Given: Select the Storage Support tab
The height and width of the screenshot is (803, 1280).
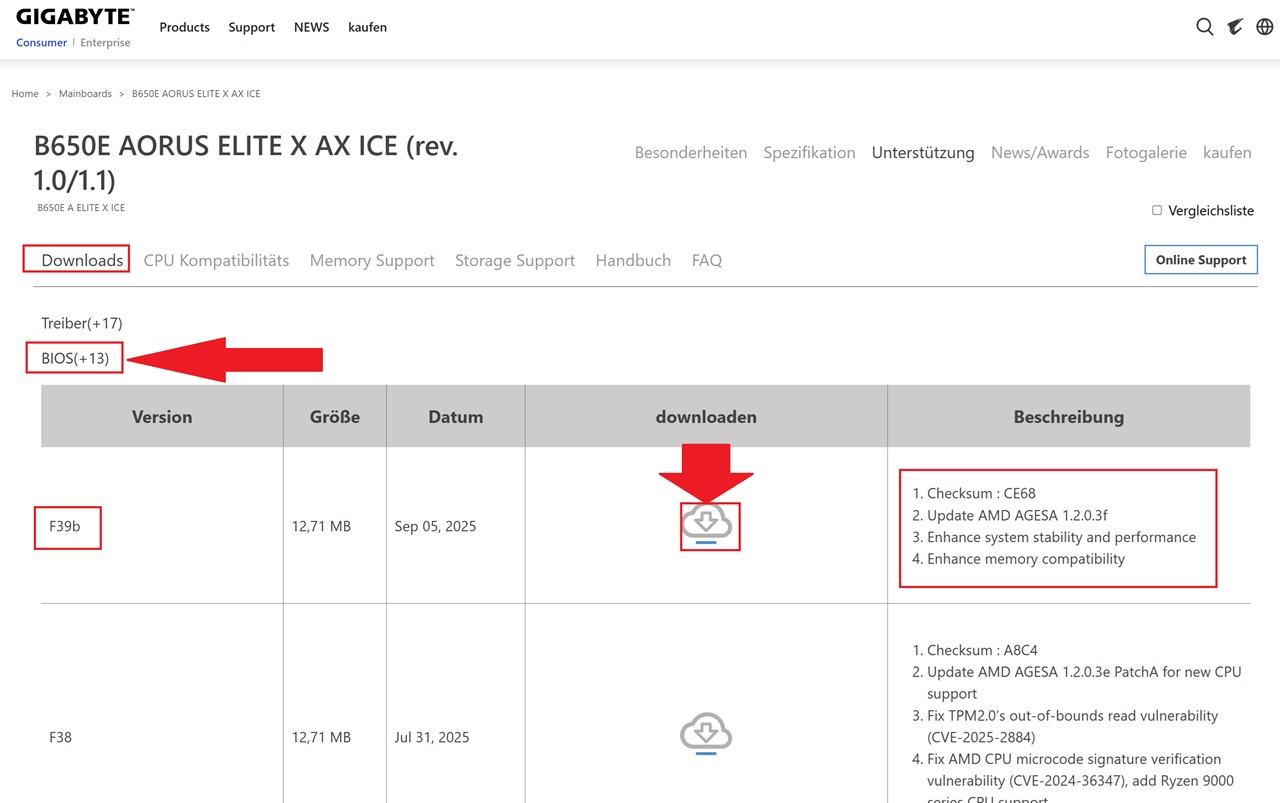Looking at the screenshot, I should (515, 260).
